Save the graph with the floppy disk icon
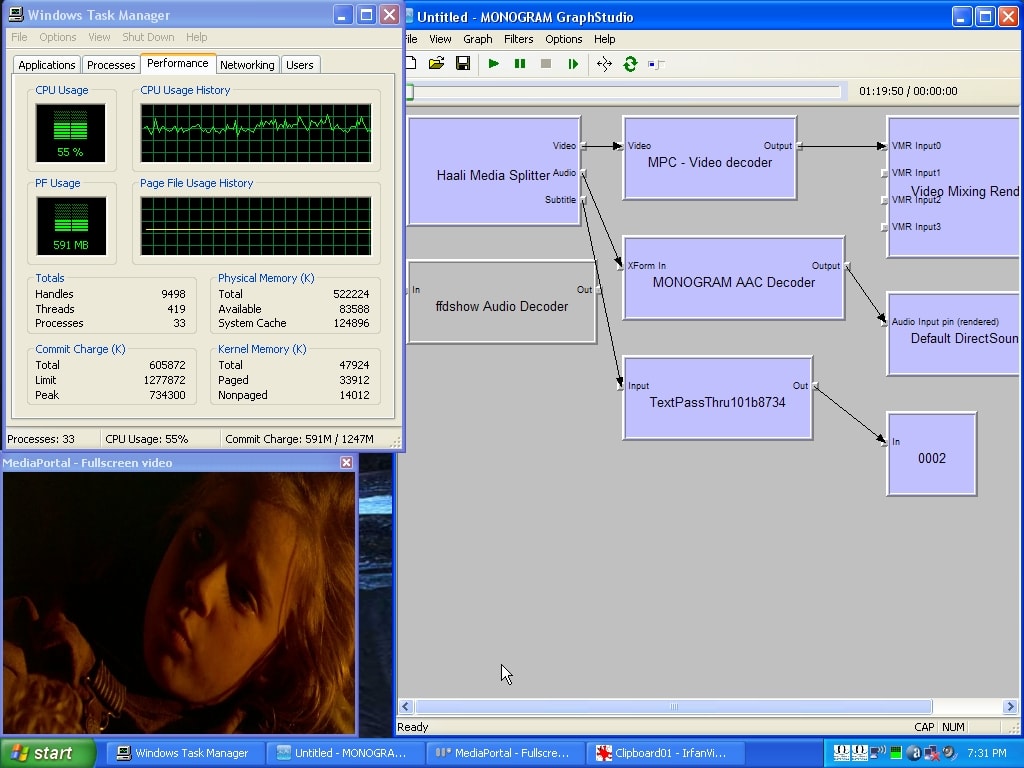Image resolution: width=1024 pixels, height=768 pixels. (x=463, y=64)
